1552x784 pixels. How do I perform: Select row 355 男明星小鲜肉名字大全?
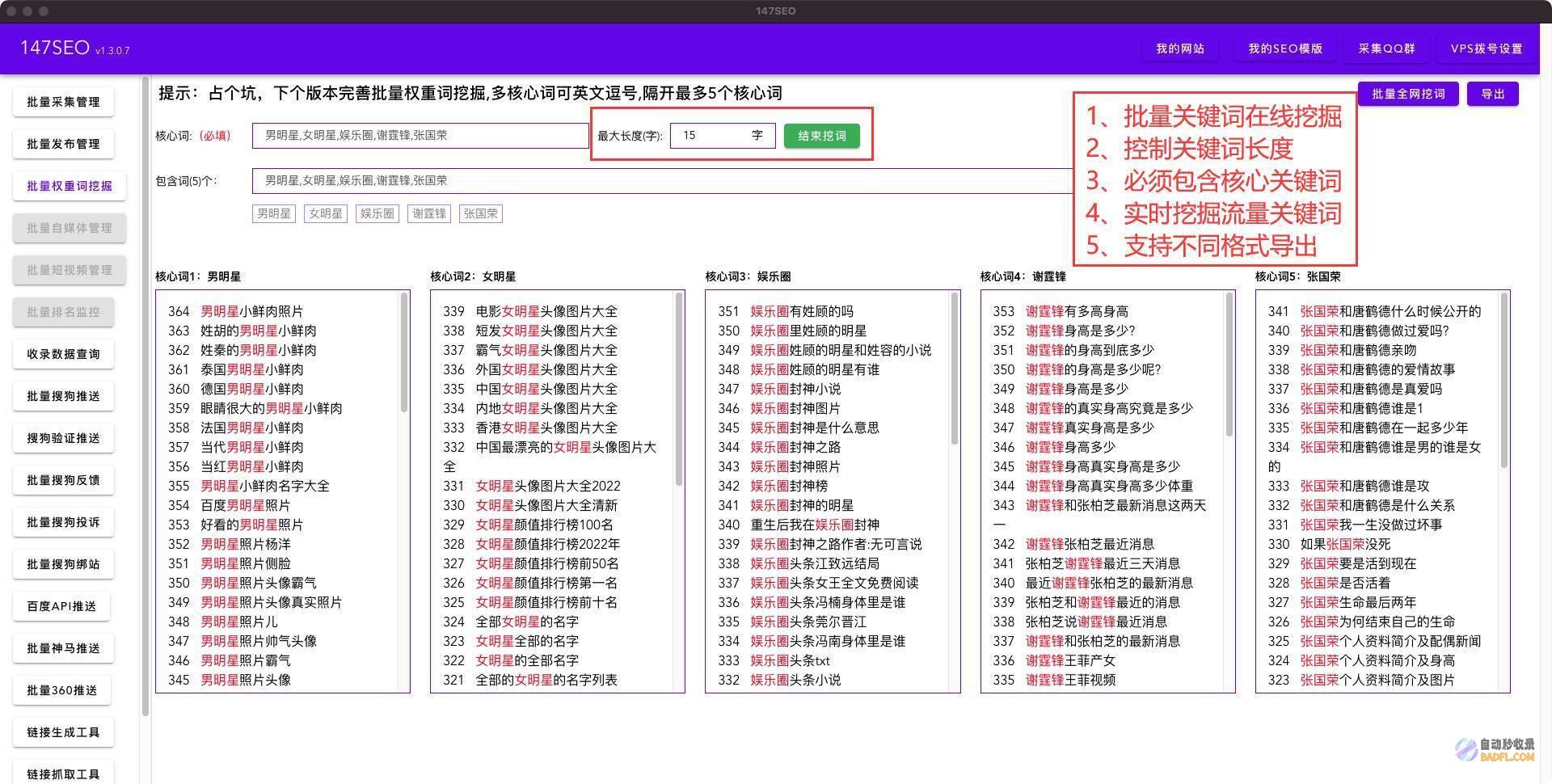tap(249, 486)
